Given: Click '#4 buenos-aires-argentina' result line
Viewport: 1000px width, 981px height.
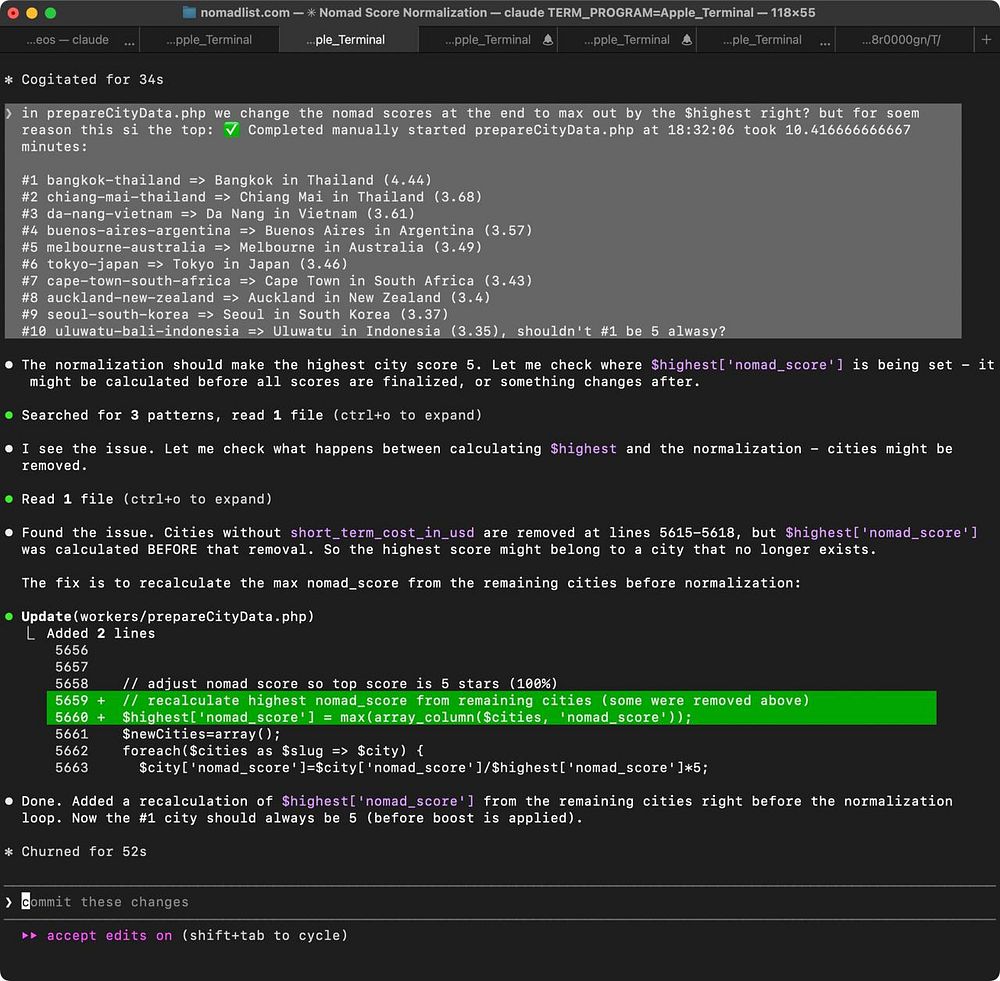Looking at the screenshot, I should (277, 230).
